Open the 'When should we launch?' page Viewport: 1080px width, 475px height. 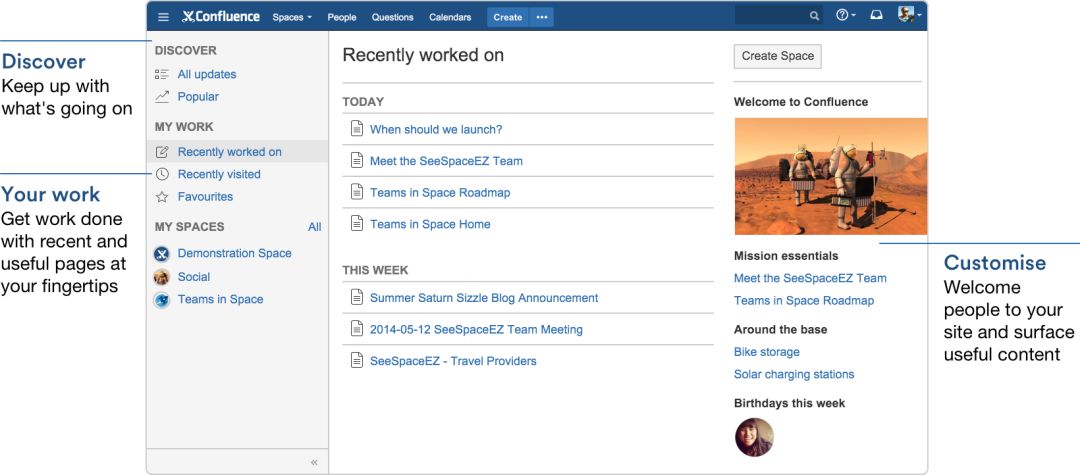(436, 129)
